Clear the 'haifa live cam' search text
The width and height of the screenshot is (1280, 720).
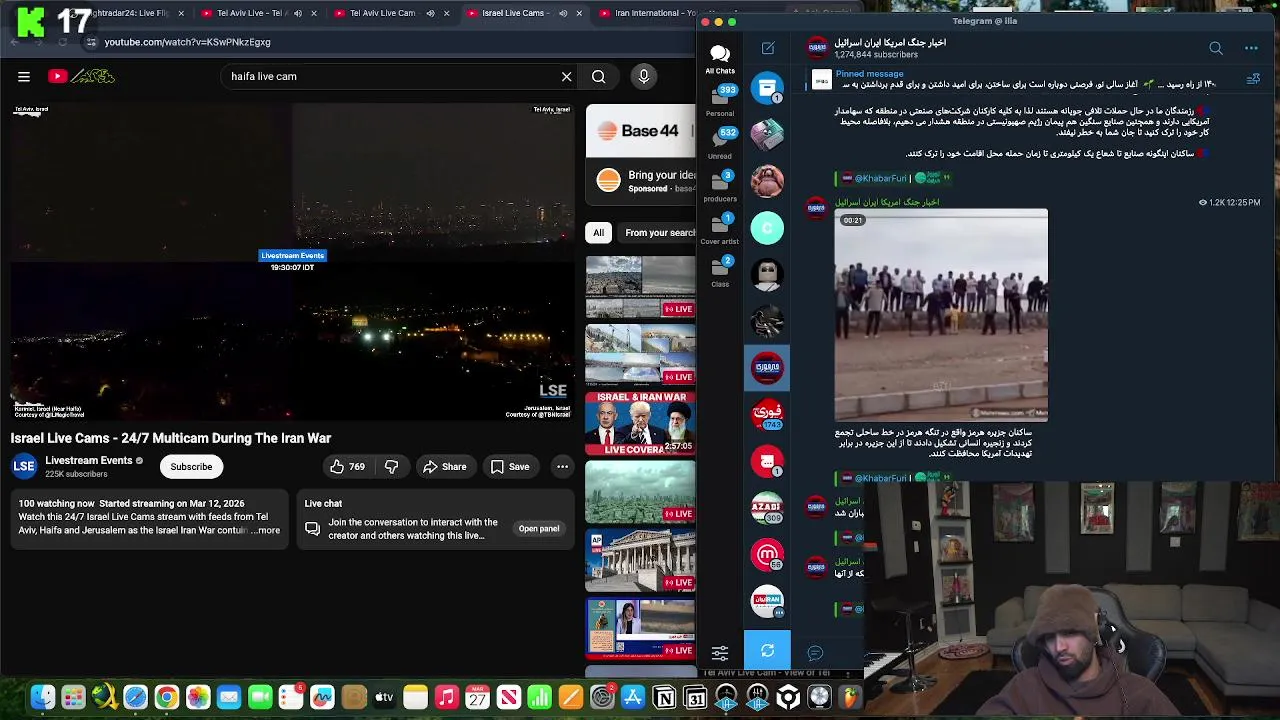click(x=566, y=76)
